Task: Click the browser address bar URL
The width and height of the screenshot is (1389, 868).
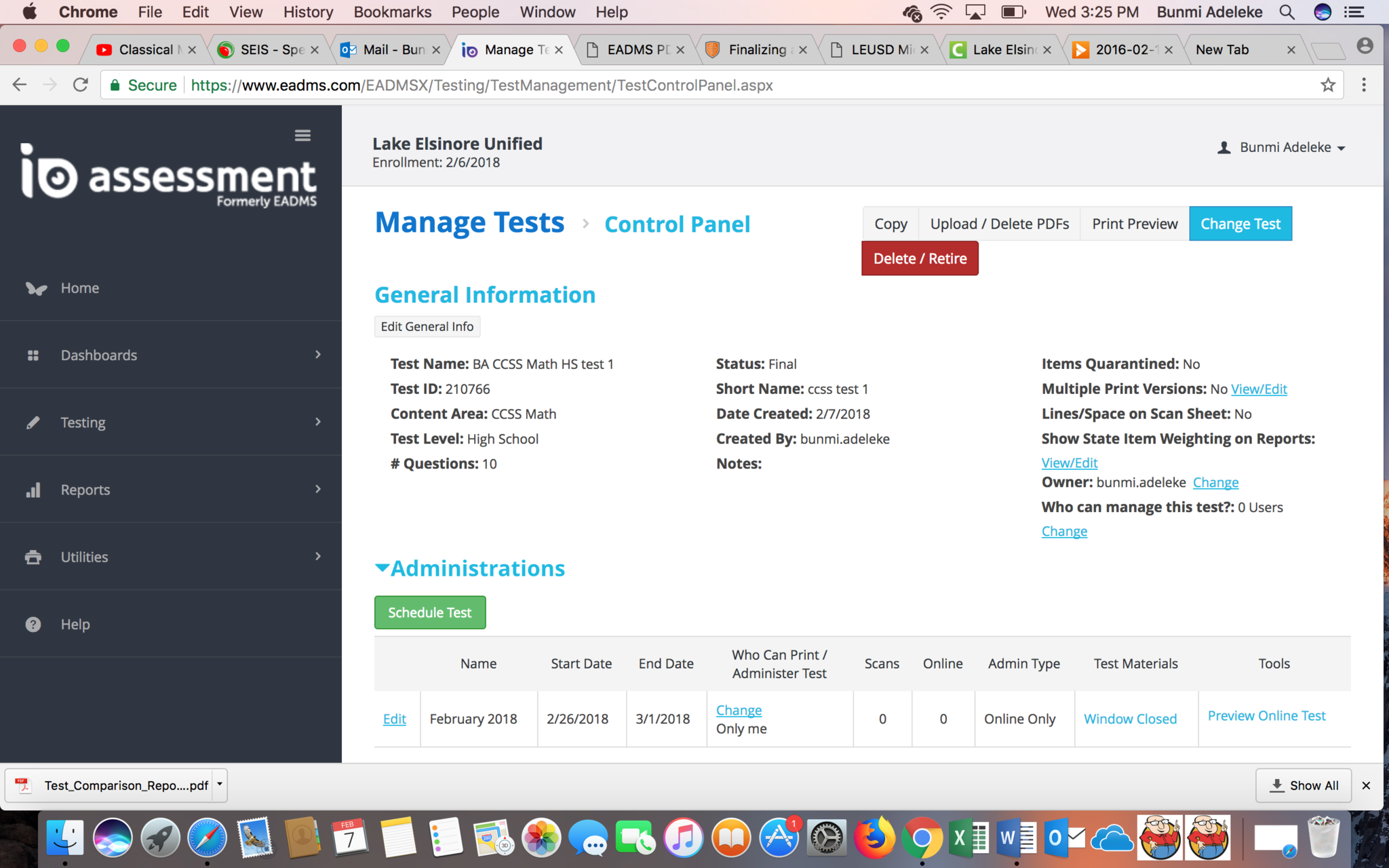Action: coord(482,85)
